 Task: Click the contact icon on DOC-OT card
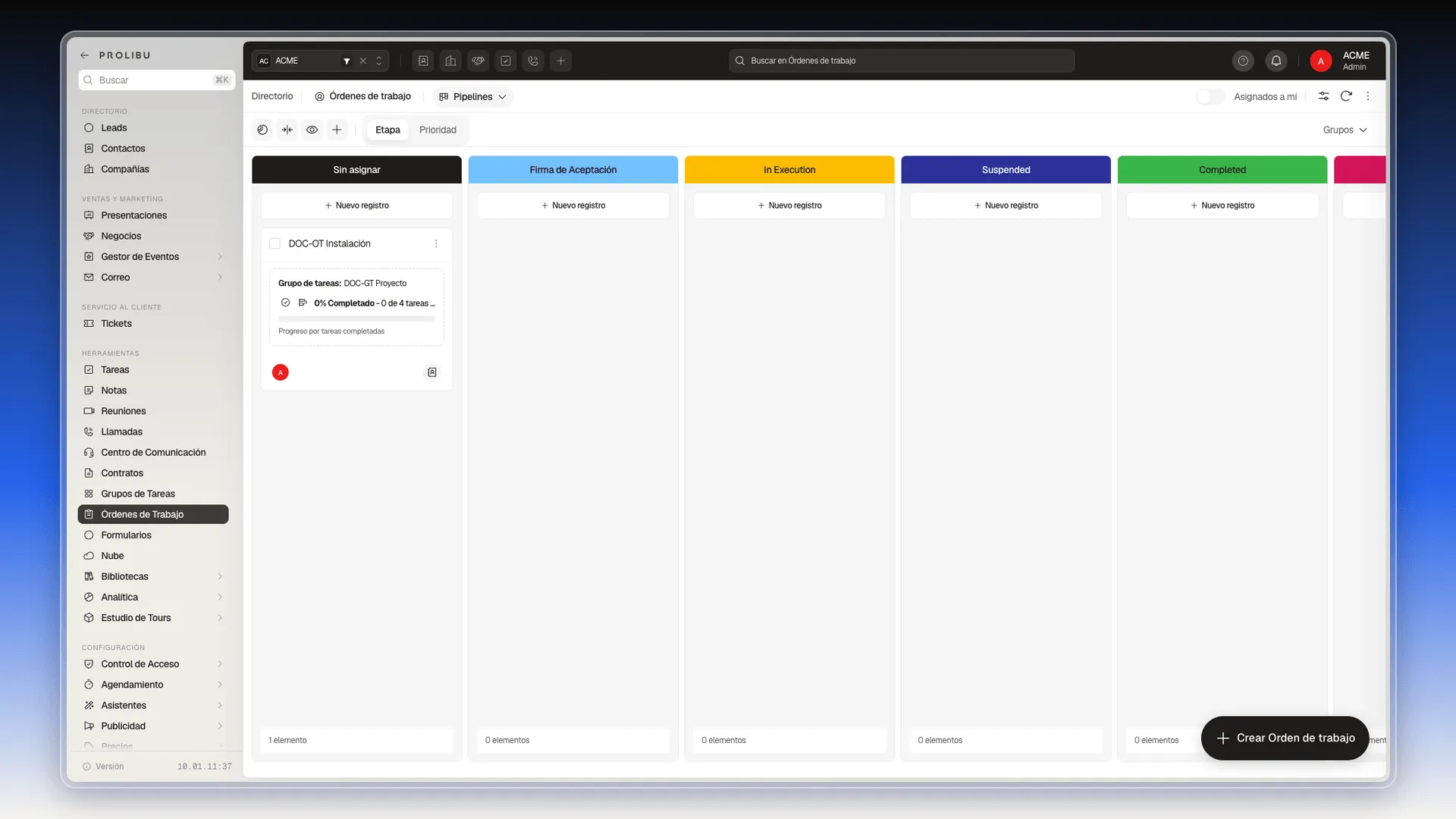(432, 372)
